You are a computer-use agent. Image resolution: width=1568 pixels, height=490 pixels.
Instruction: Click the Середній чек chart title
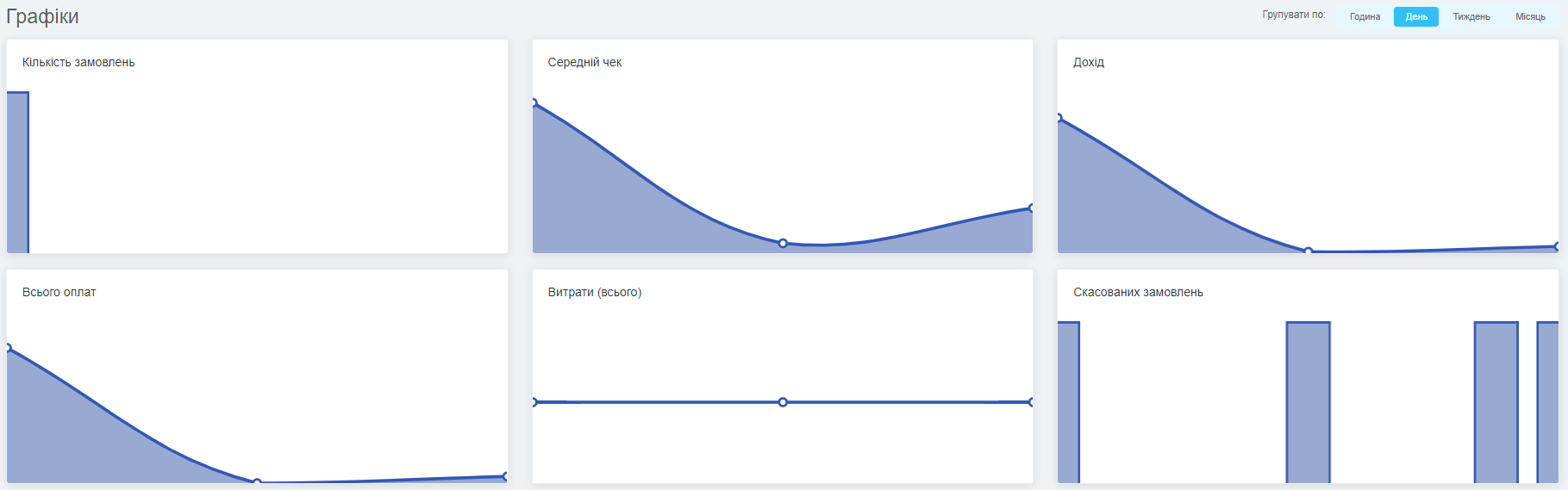click(x=584, y=62)
